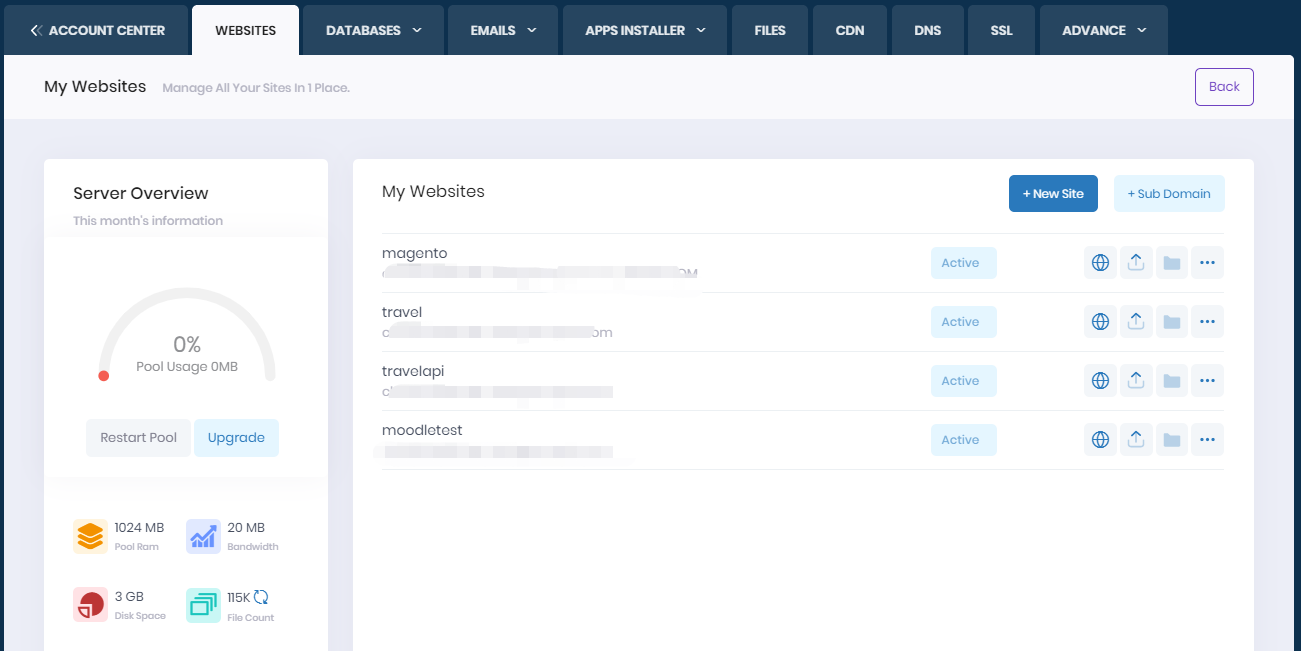Click the Pool Ram icon in Server Overview
1301x651 pixels.
tap(90, 535)
